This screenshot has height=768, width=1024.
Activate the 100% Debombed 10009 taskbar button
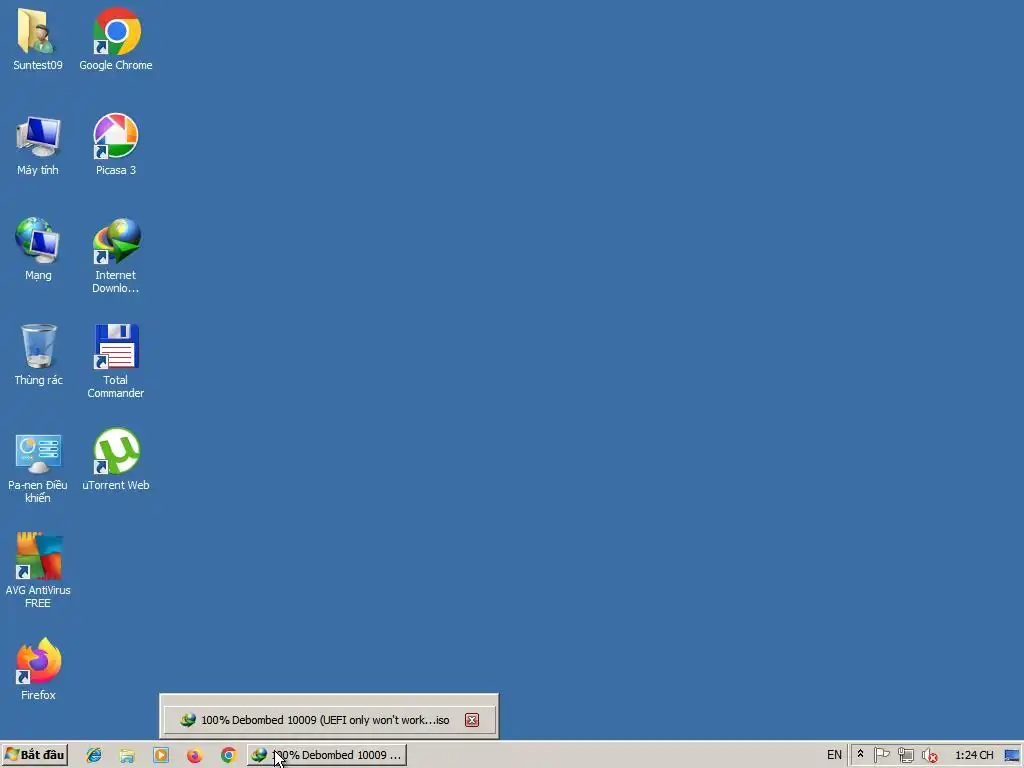coord(327,755)
